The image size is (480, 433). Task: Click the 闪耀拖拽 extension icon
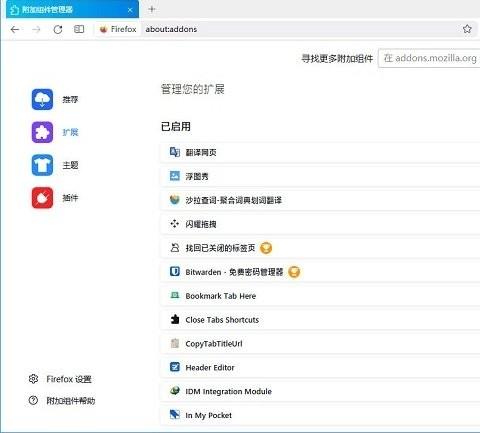[x=175, y=224]
